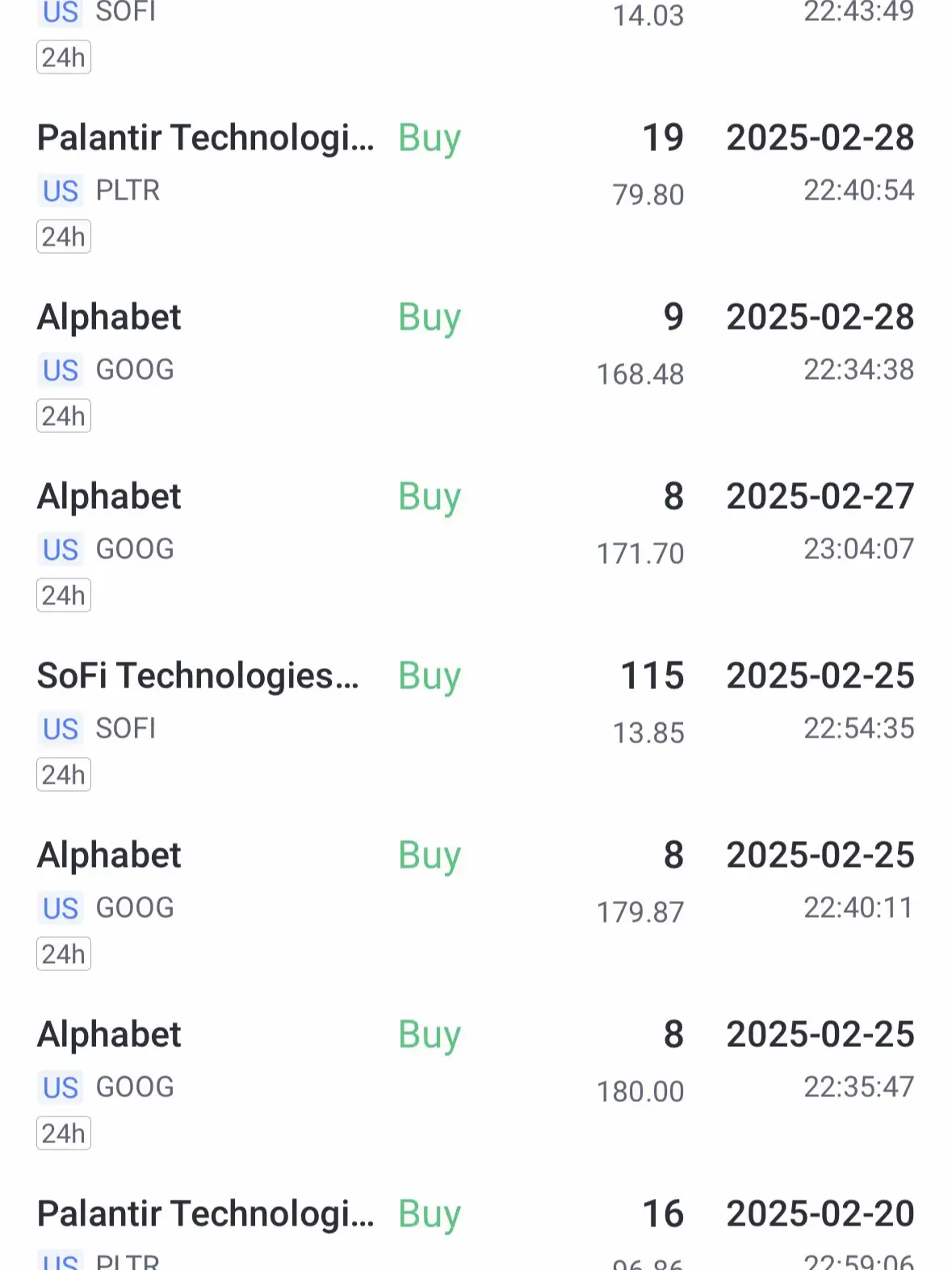Image resolution: width=952 pixels, height=1270 pixels.
Task: Tap the US market badge on the 168.48 GOOG order
Action: [61, 371]
